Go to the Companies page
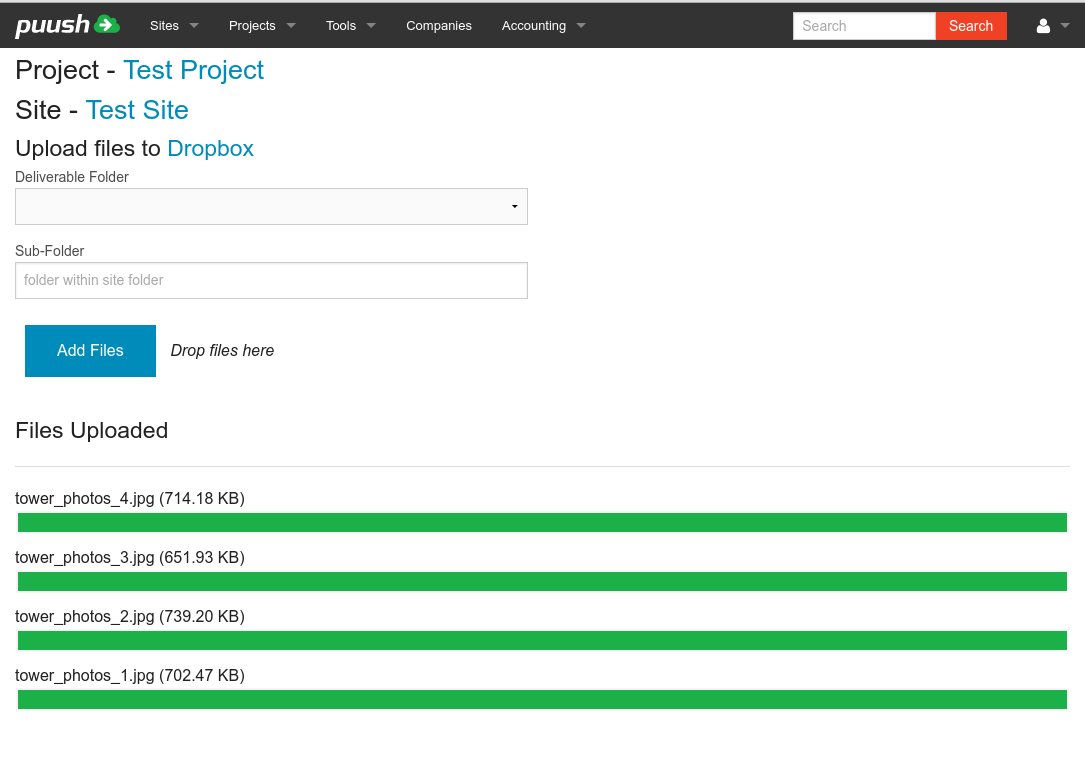This screenshot has width=1085, height=757. pos(439,26)
